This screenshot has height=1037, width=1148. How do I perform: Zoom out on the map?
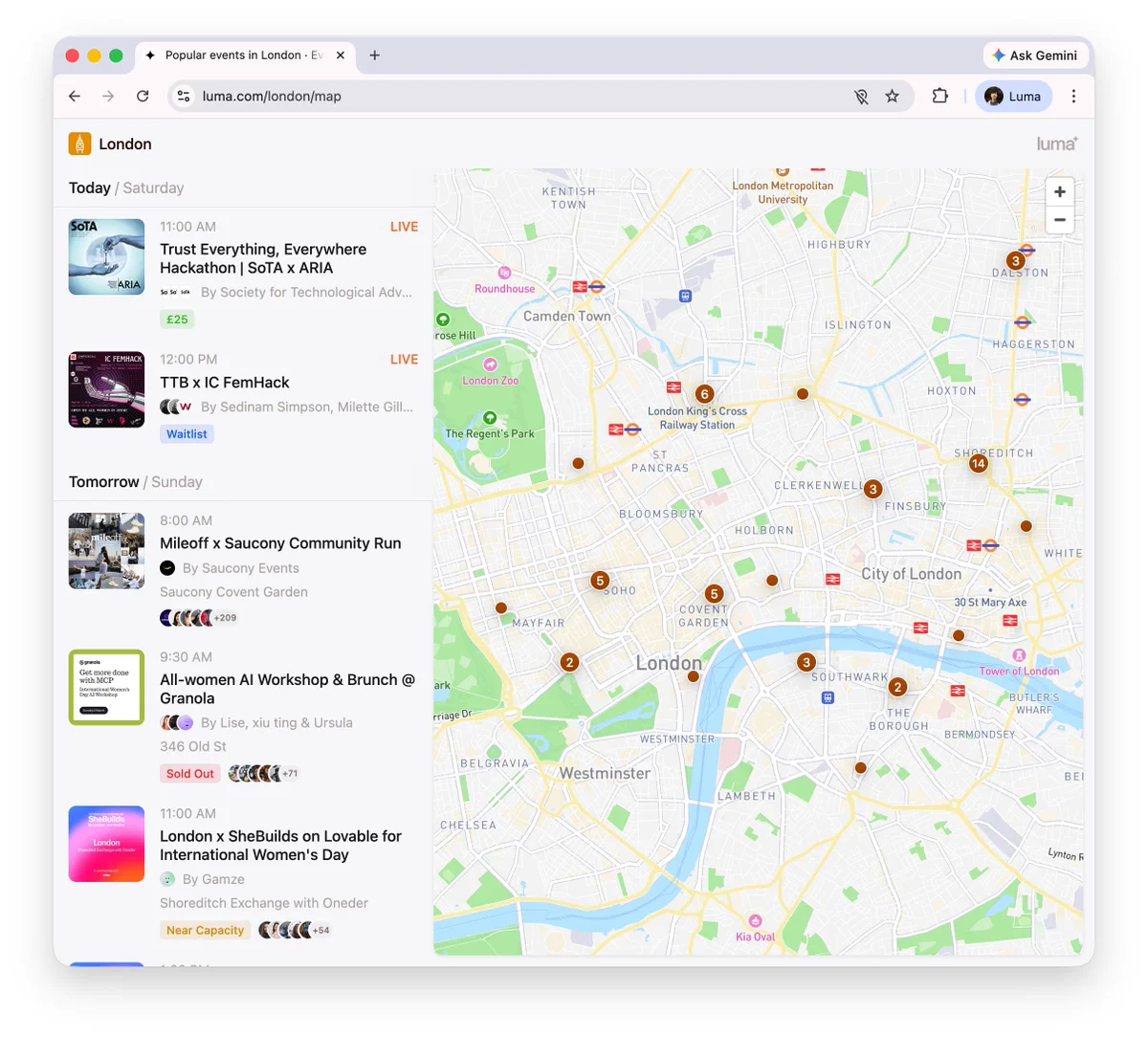(1060, 220)
